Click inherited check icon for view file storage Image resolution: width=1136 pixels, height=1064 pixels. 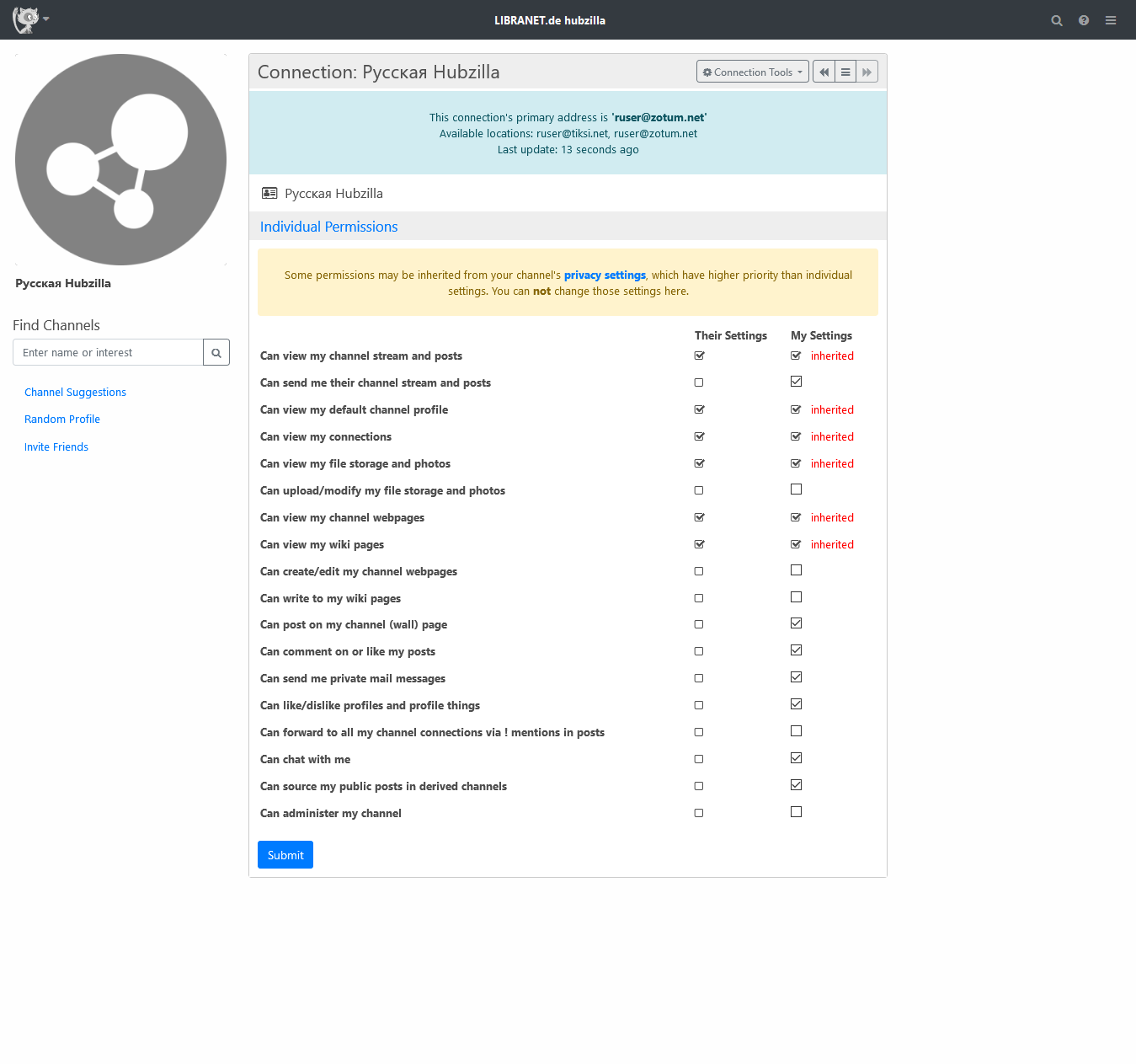tap(796, 463)
